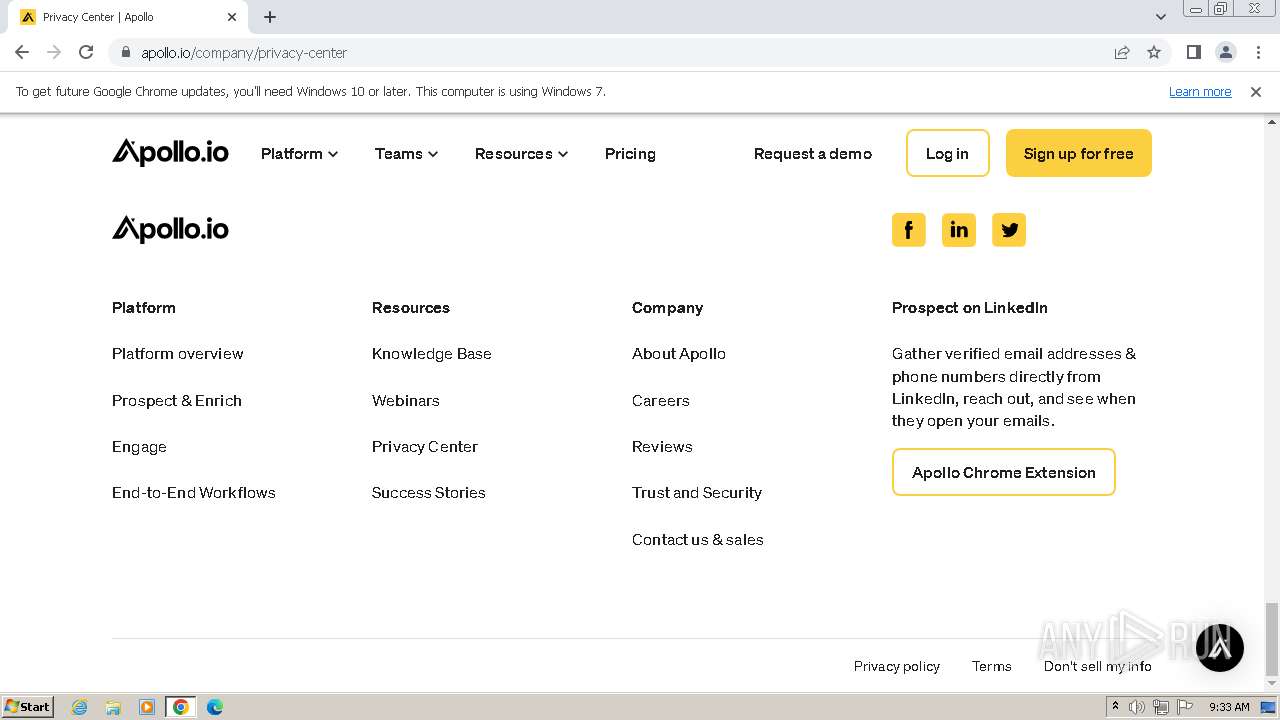Launch Internet Explorer from the taskbar
The width and height of the screenshot is (1280, 720).
click(80, 707)
